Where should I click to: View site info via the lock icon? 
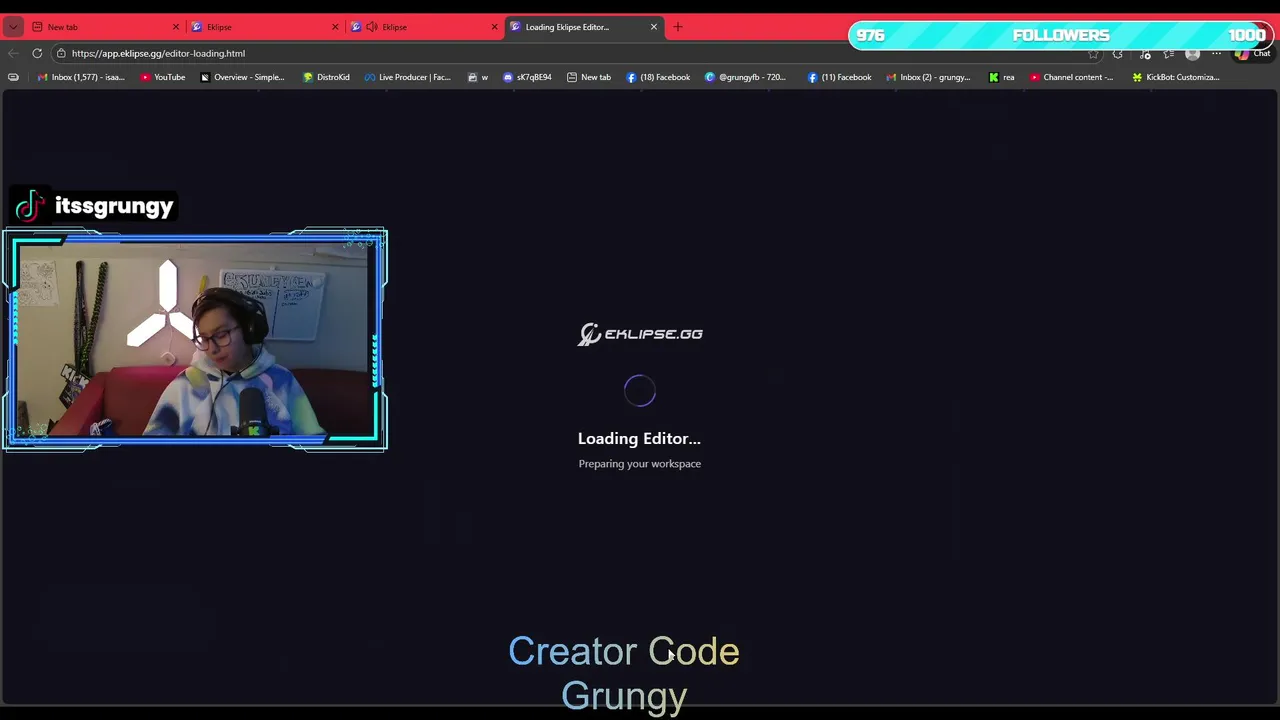pos(61,53)
